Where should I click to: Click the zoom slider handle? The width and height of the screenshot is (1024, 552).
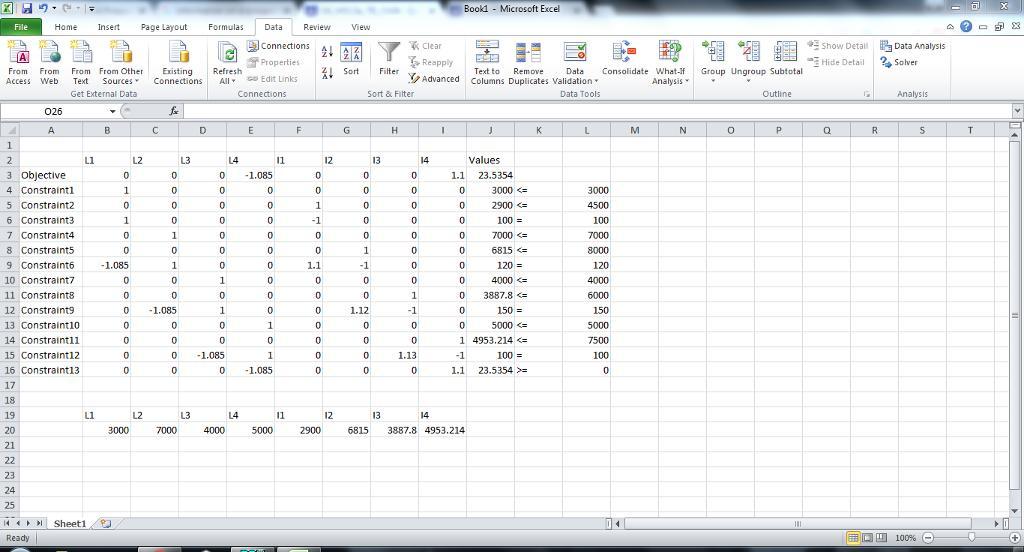point(972,538)
